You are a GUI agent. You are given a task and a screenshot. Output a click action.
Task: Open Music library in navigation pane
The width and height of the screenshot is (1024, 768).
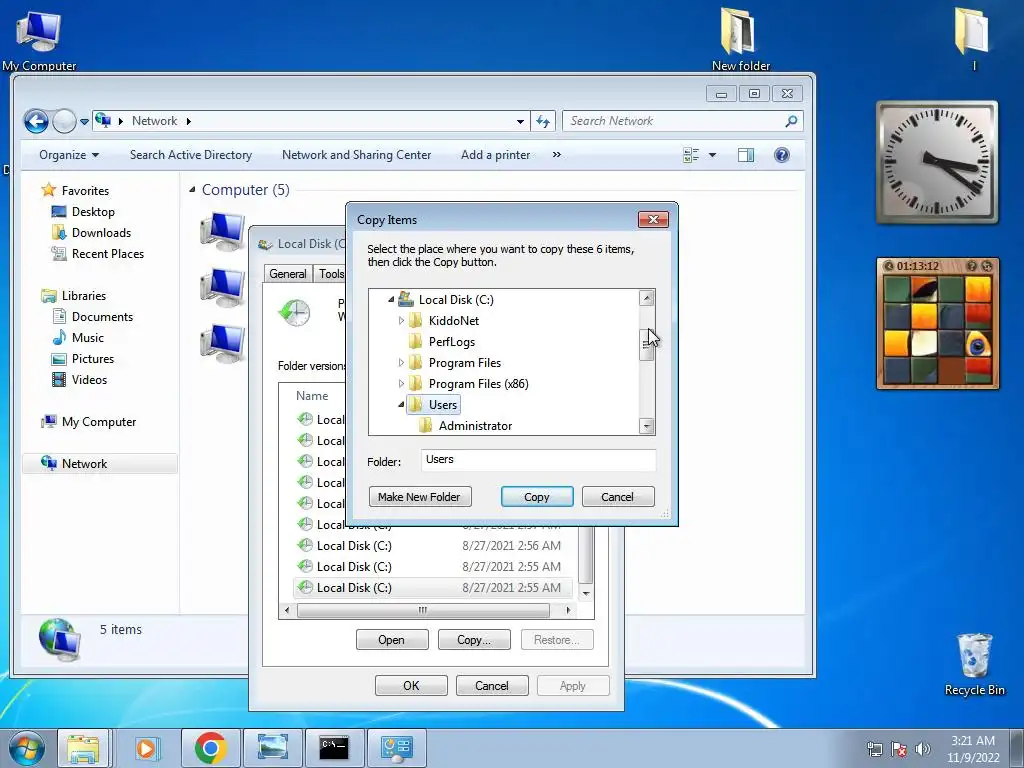[88, 338]
